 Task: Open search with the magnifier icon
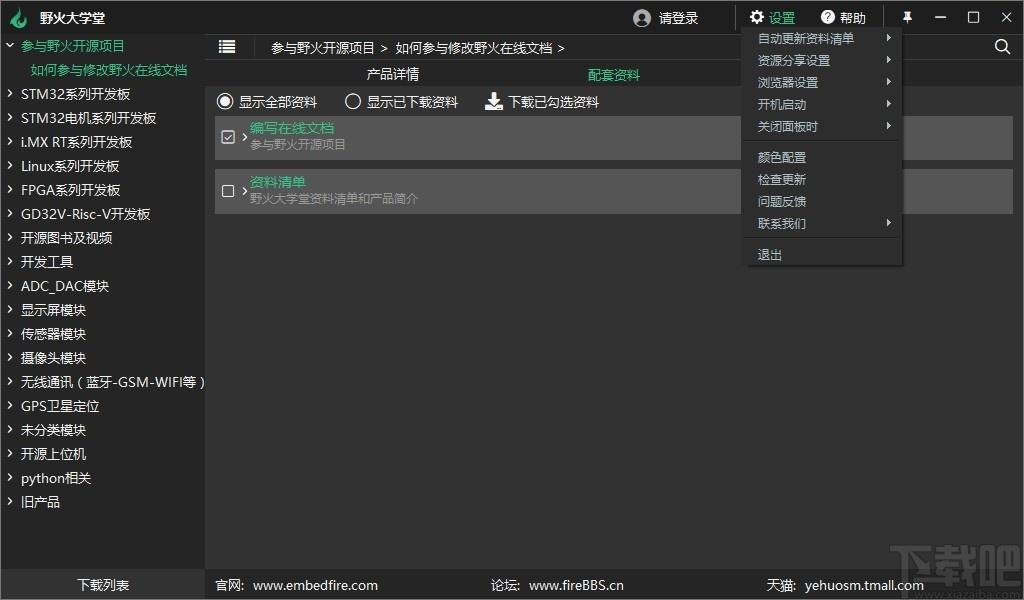(x=1002, y=46)
